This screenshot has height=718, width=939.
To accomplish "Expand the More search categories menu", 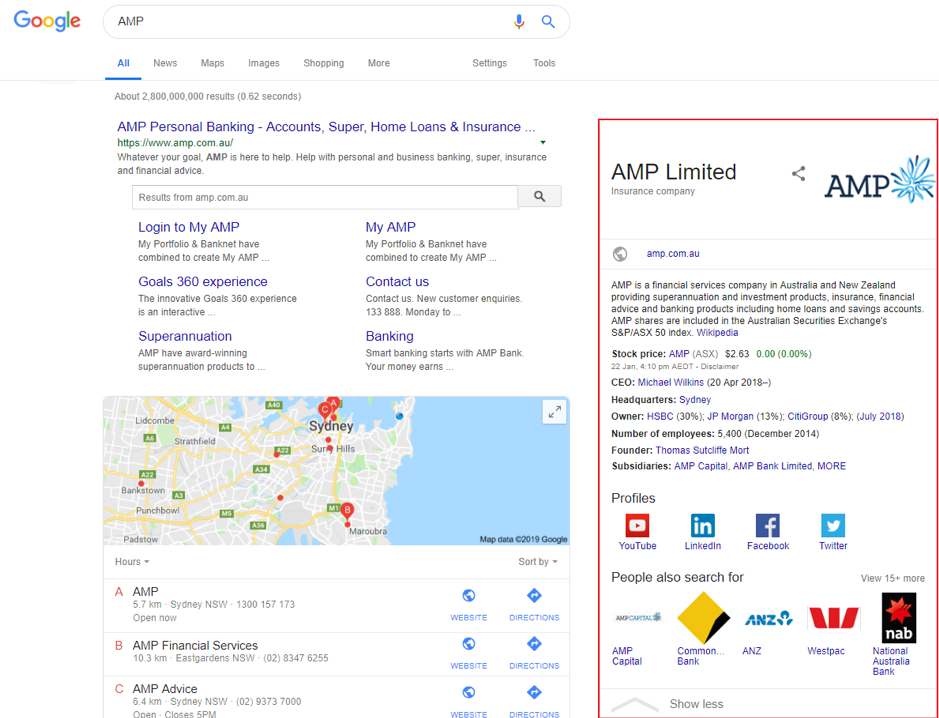I will pyautogui.click(x=378, y=63).
